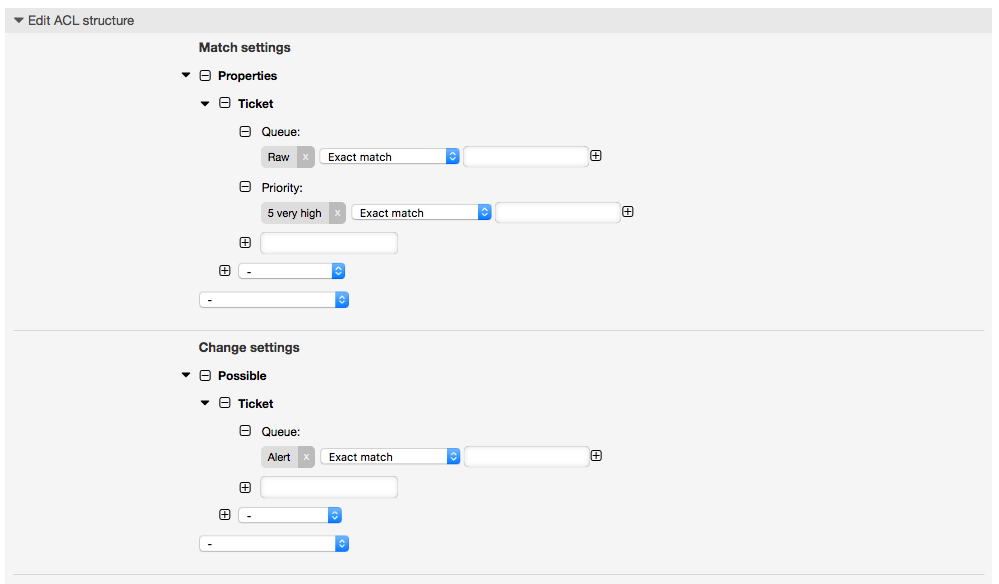Collapse the Edit ACL structure header
This screenshot has width=999, height=584.
tap(18, 20)
